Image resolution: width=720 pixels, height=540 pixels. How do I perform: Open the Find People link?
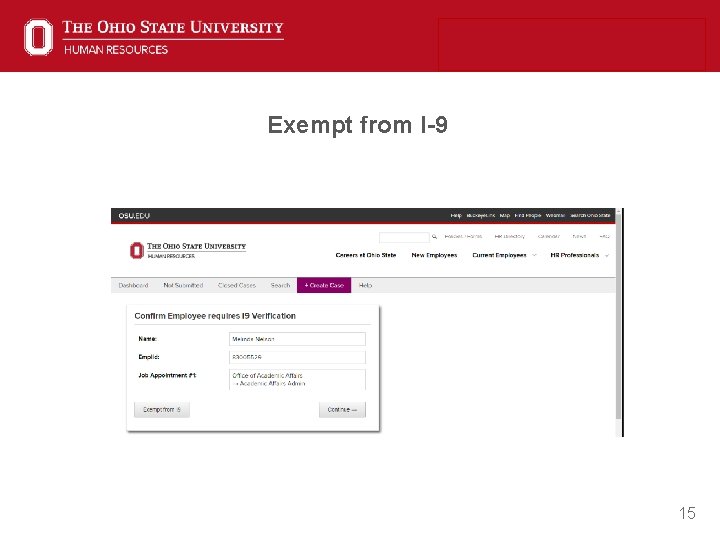pos(528,215)
